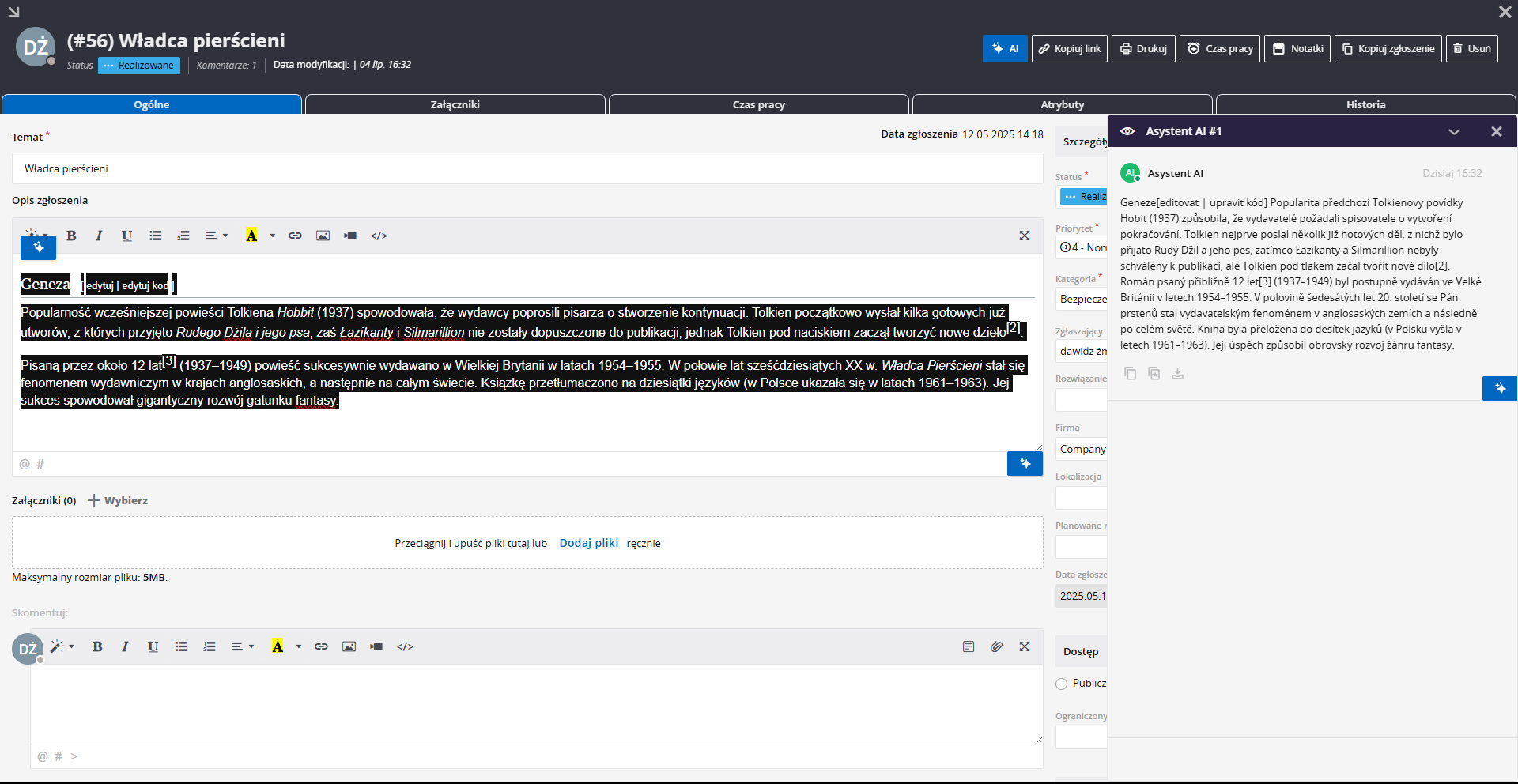Switch to the Załączniki tab
Viewport: 1518px width, 784px height.
tap(455, 104)
